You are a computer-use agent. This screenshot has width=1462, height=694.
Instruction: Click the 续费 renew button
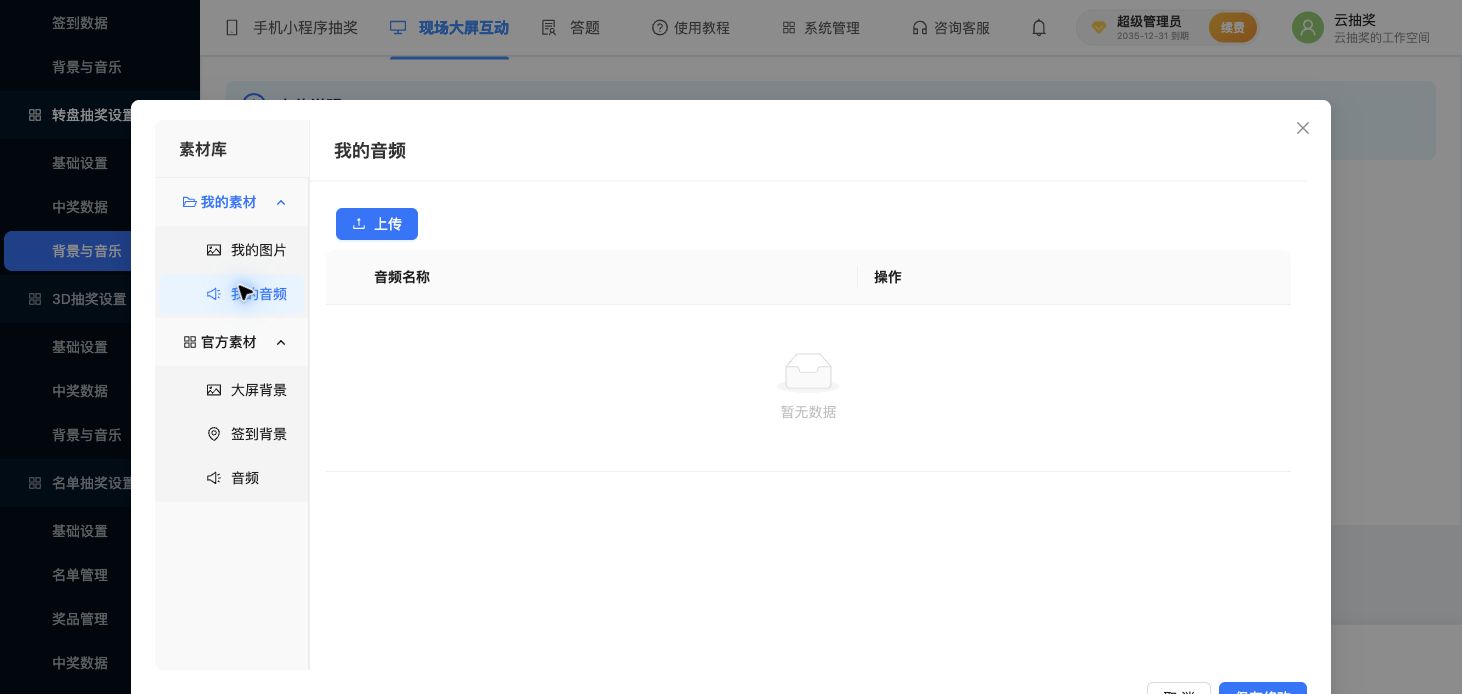1232,28
